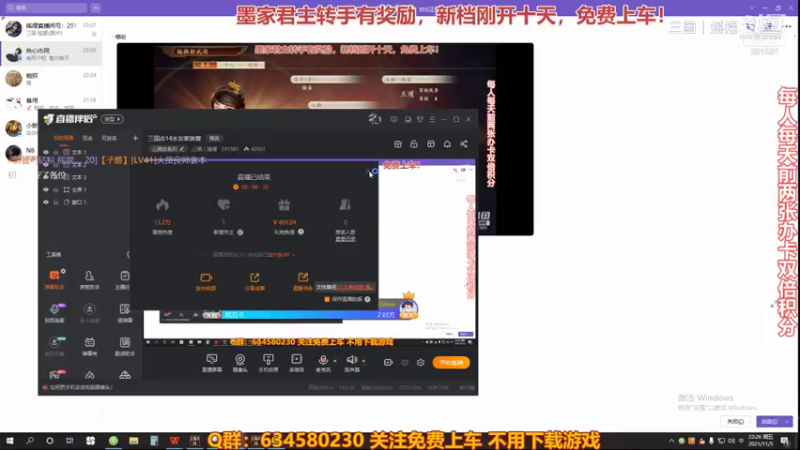Close the stream-ended summary dialog
This screenshot has width=800, height=450.
[x=368, y=172]
